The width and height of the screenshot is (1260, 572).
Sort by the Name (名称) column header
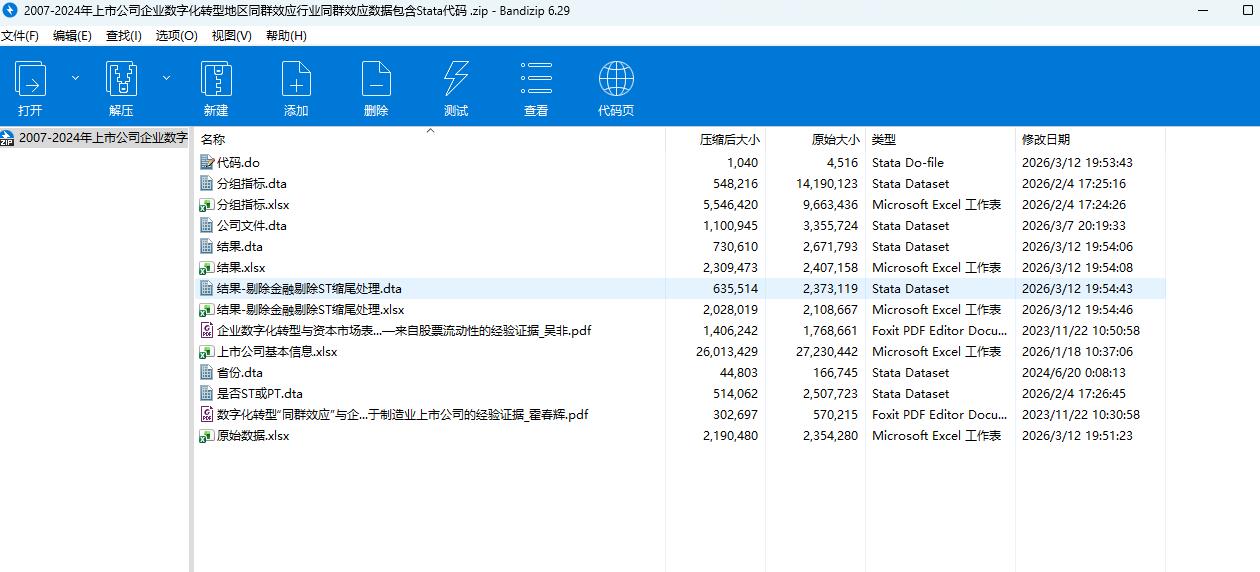tap(213, 140)
